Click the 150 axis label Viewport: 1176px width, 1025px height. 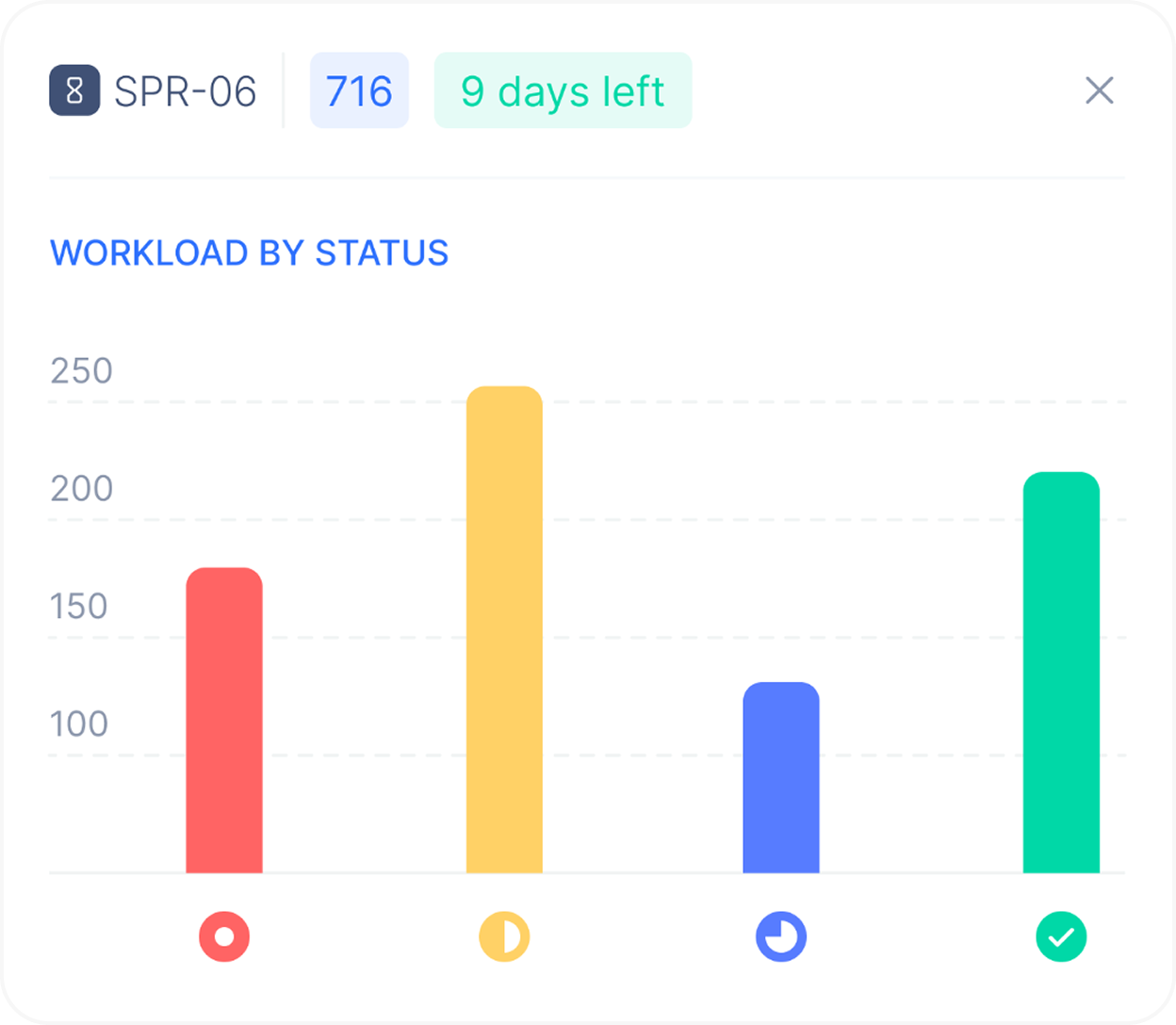tap(78, 606)
